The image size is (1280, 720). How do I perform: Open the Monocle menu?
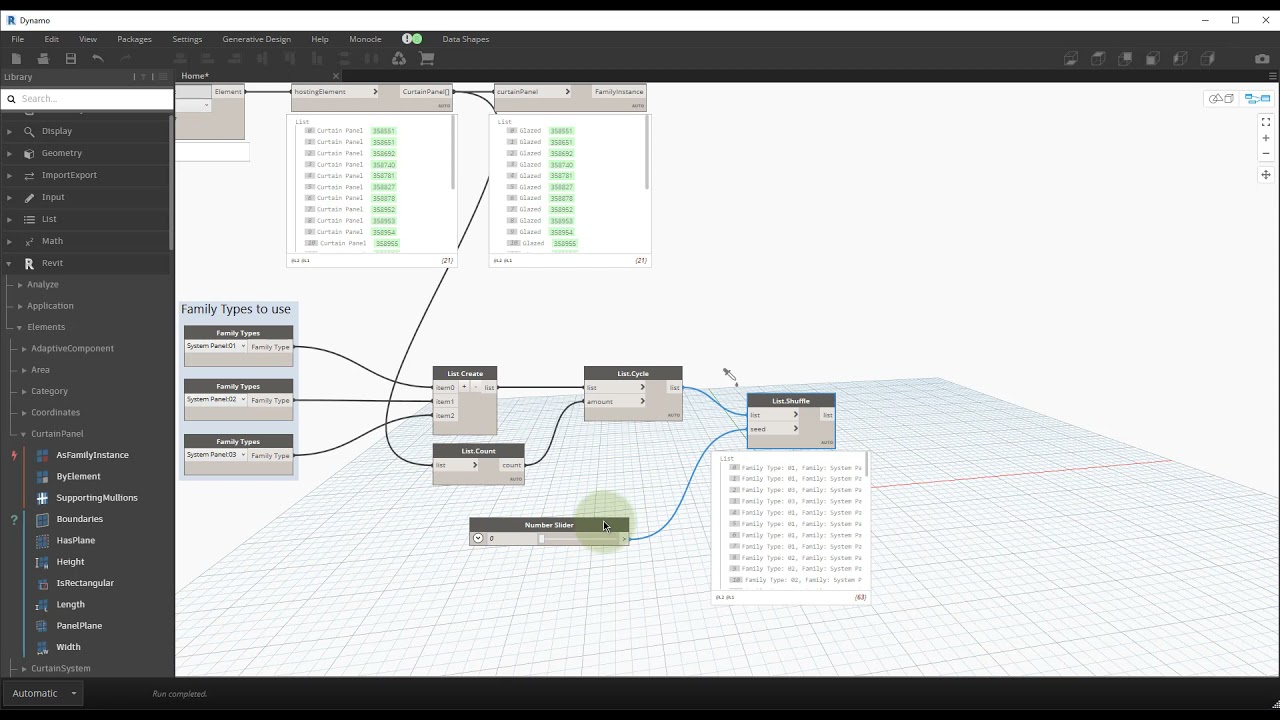pyautogui.click(x=365, y=39)
